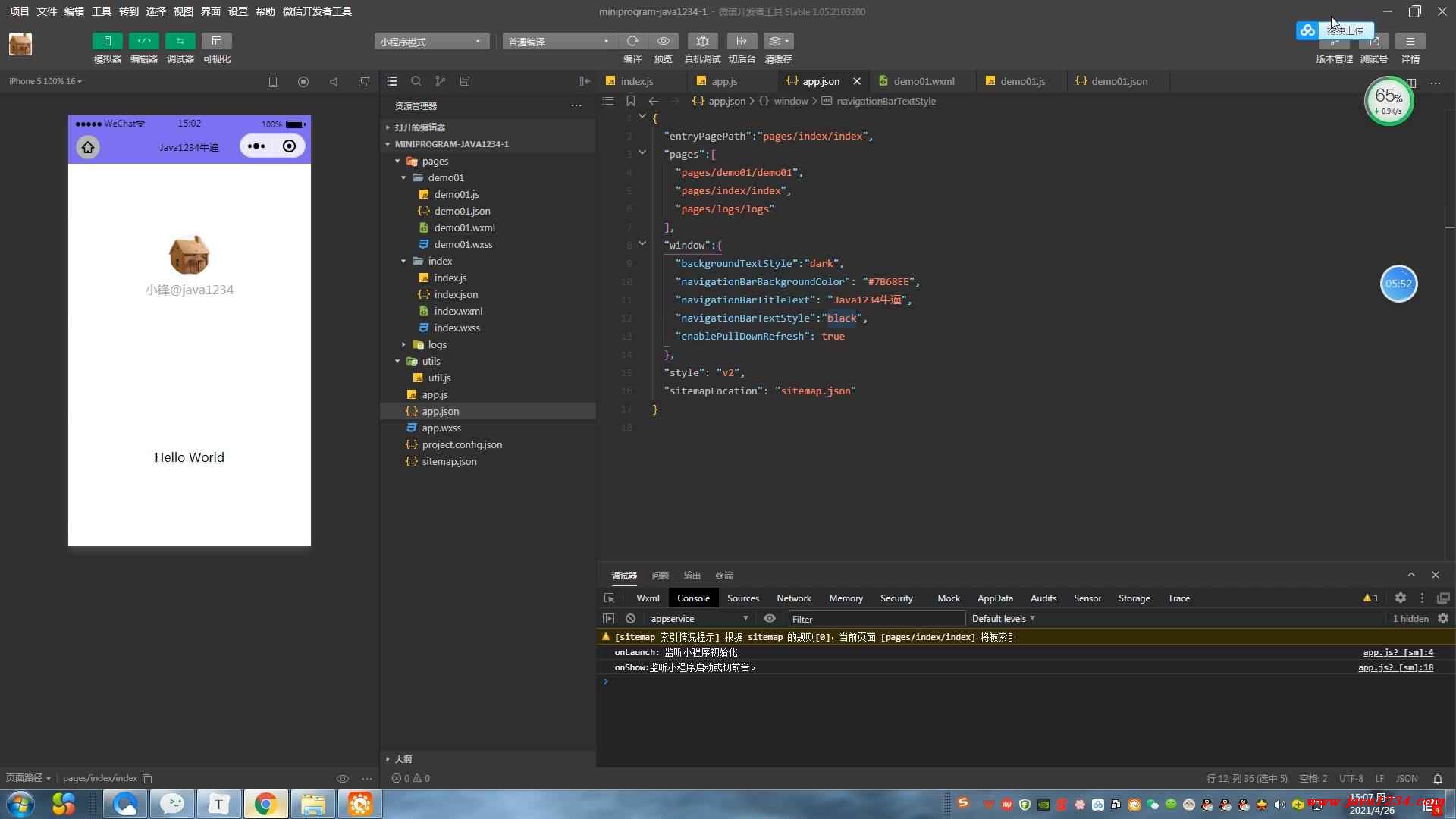Image resolution: width=1456 pixels, height=819 pixels.
Task: Open resource manager more options
Action: tap(576, 105)
